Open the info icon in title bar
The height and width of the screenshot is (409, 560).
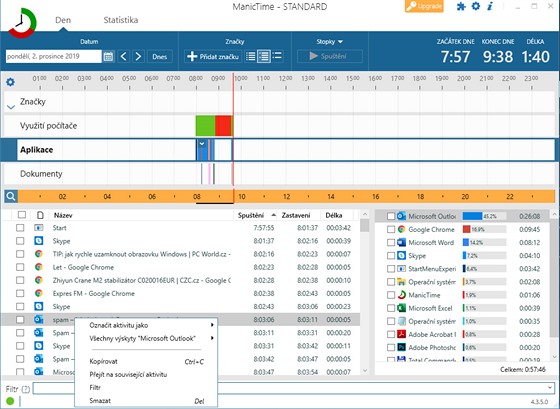click(490, 6)
